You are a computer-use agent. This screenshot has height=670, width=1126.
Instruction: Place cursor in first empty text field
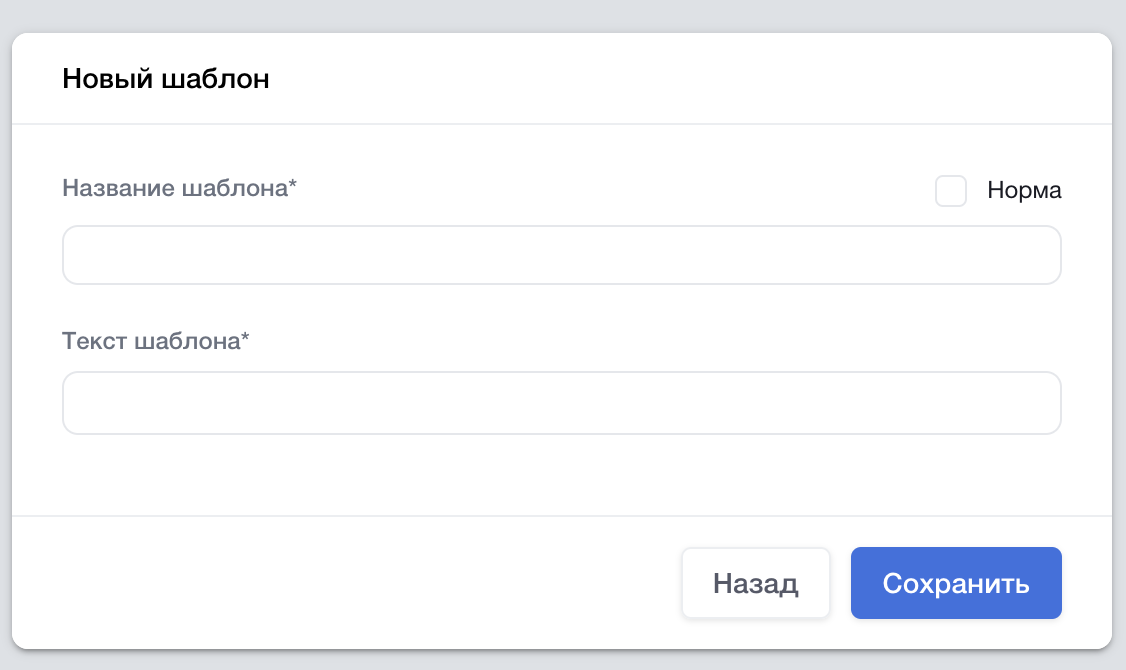point(561,255)
